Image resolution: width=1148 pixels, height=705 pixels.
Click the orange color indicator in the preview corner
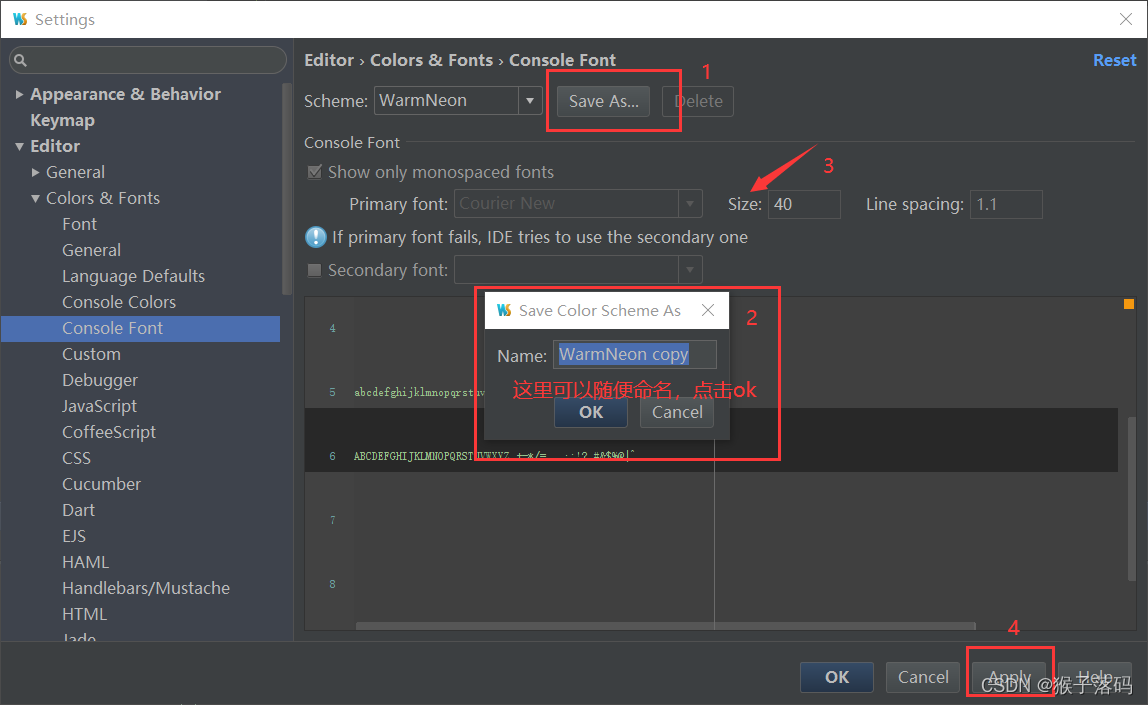[1128, 302]
